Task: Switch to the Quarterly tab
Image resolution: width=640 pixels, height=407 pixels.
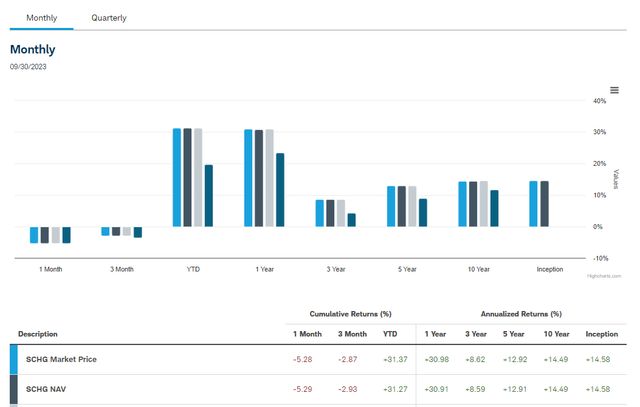Action: (x=109, y=18)
